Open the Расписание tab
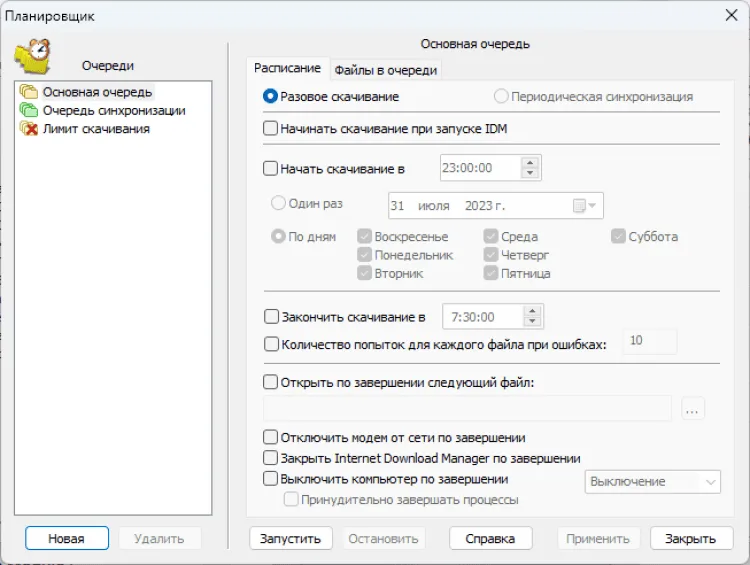Screen dimensions: 750x565 coord(287,68)
